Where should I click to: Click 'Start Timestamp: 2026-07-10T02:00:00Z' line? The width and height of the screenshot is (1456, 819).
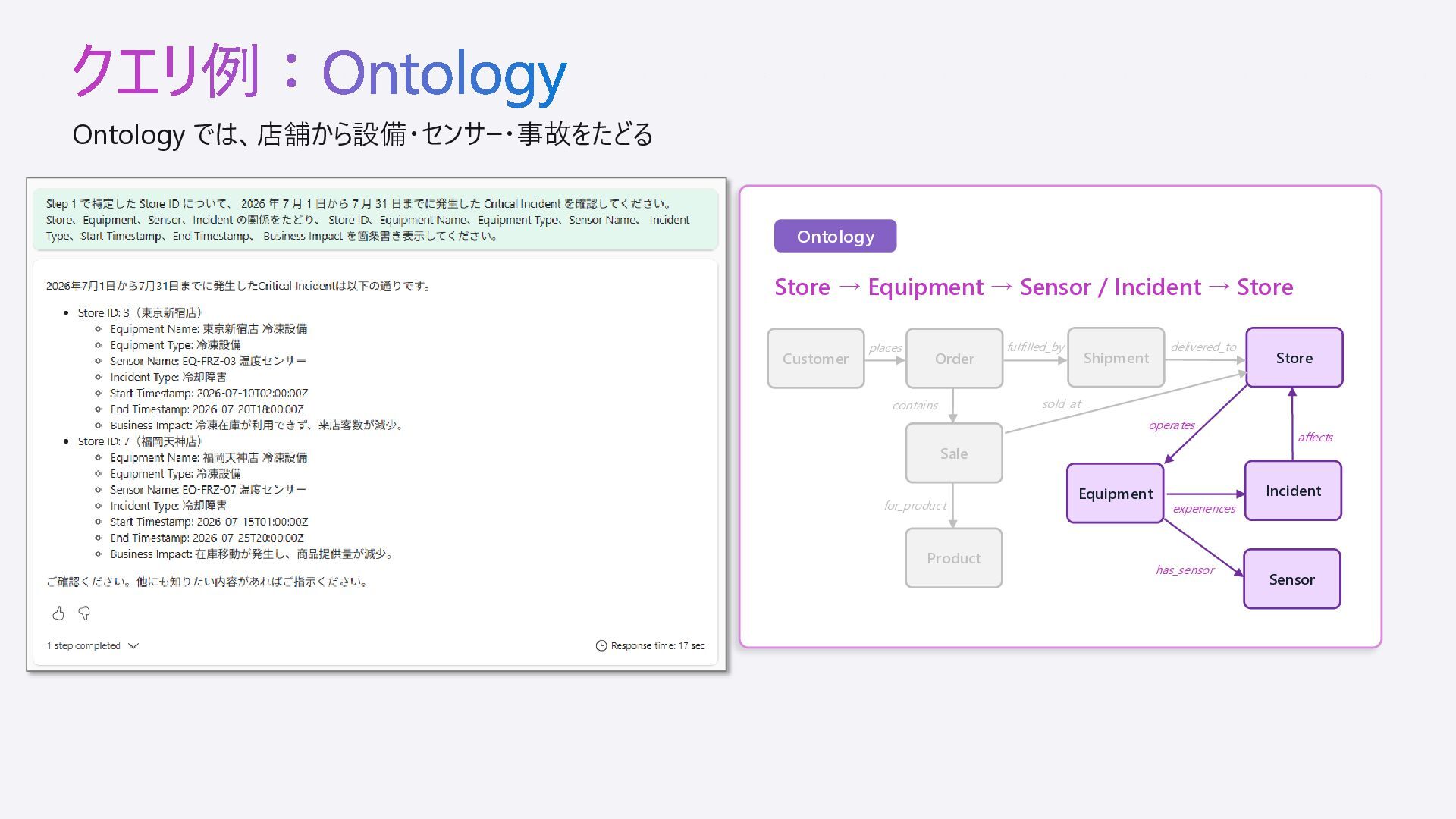click(x=209, y=393)
